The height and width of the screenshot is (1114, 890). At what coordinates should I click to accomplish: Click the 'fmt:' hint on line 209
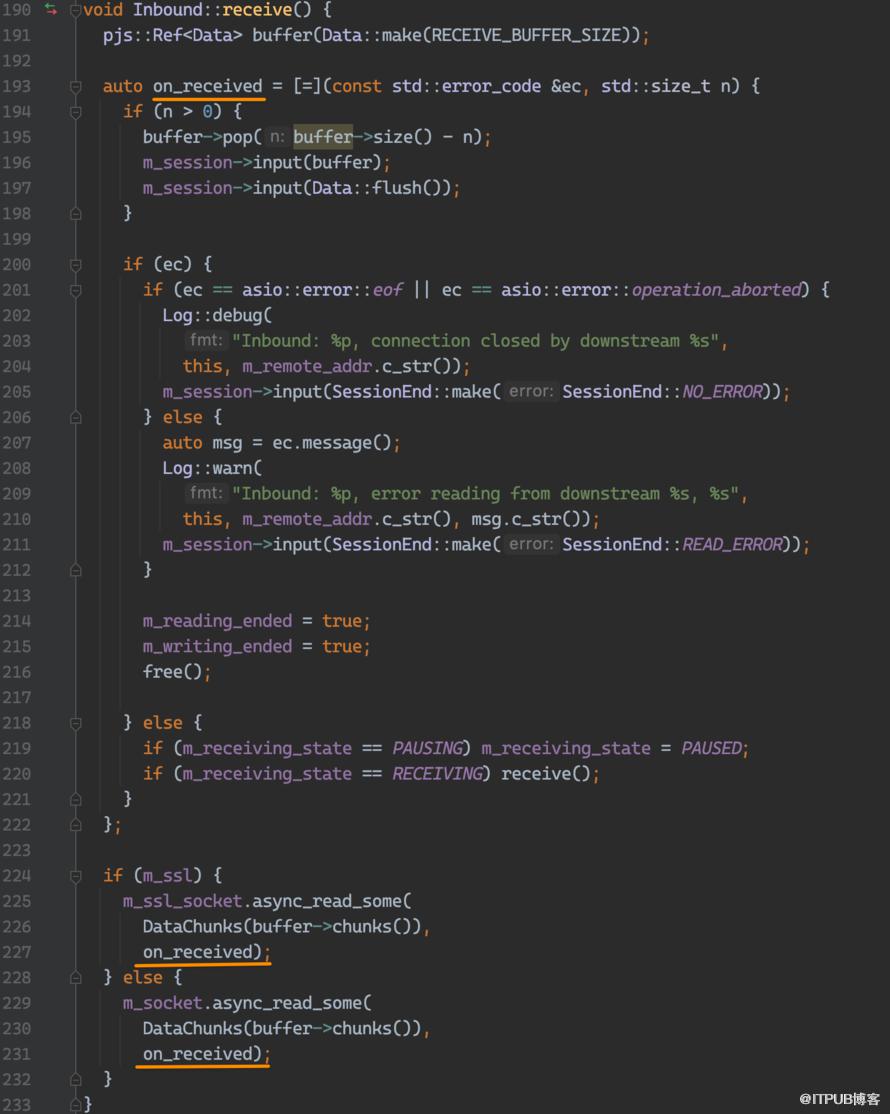click(x=205, y=493)
